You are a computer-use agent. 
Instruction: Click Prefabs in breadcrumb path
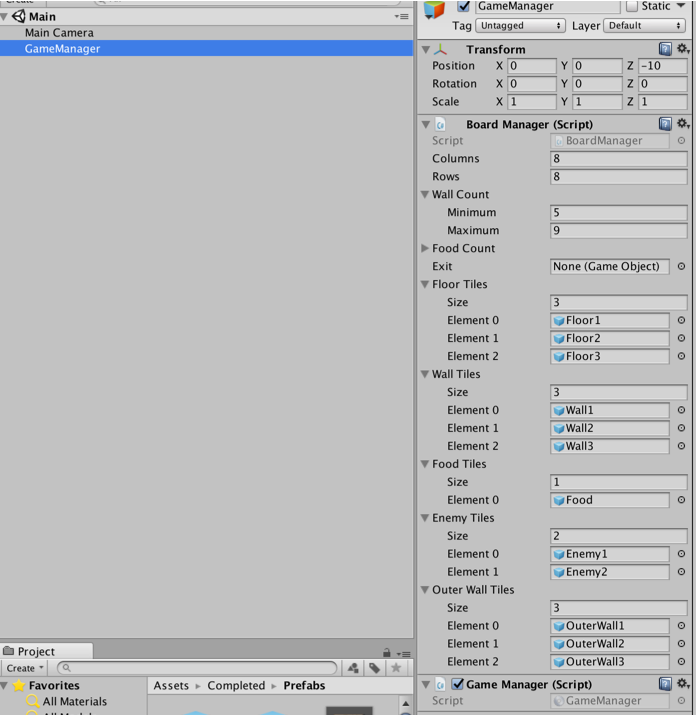305,685
